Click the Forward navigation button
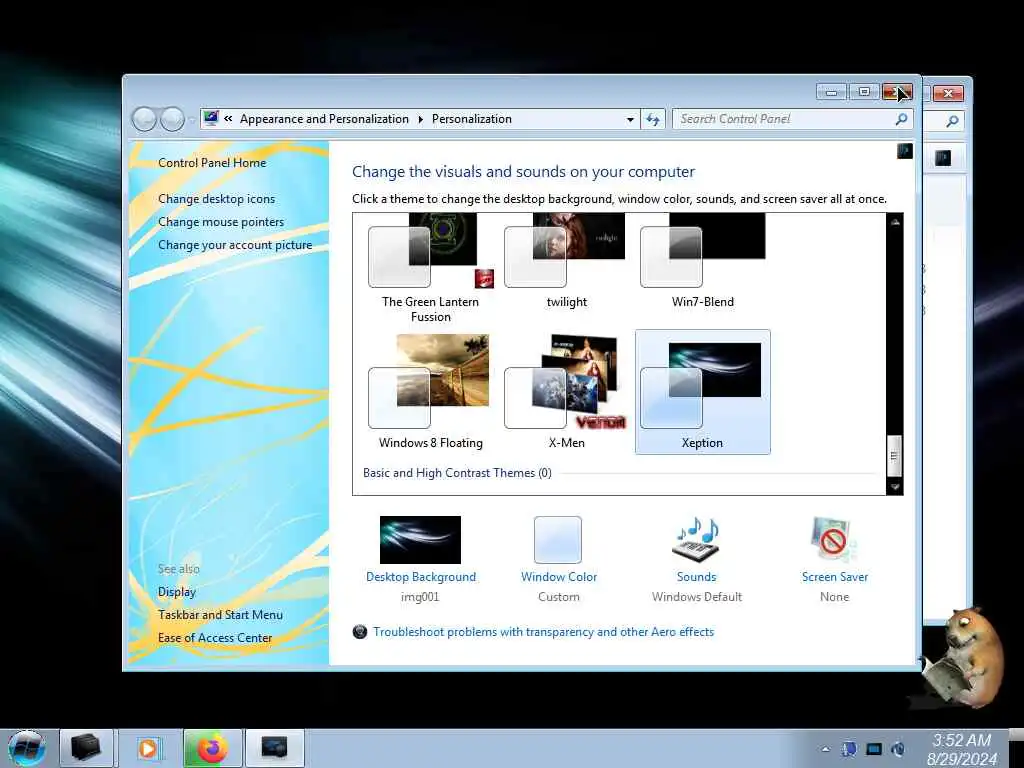1024x768 pixels. click(172, 119)
